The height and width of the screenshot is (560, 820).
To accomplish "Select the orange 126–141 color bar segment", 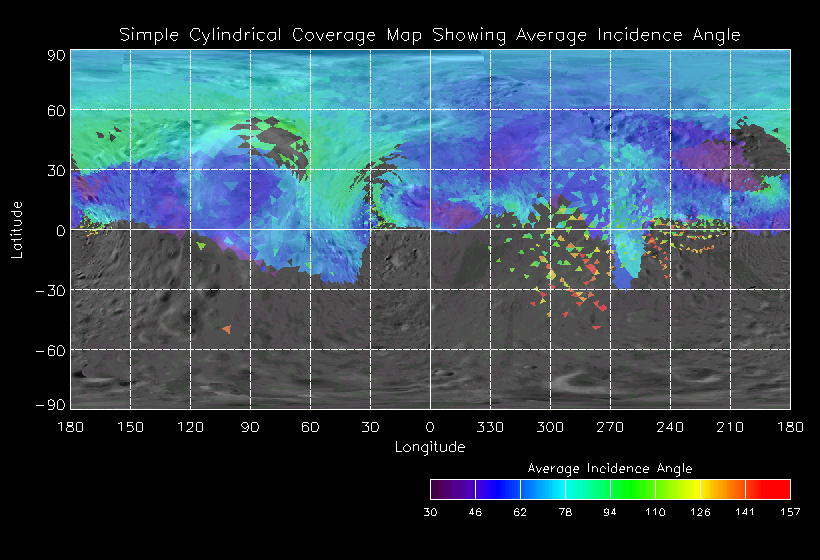I will [x=723, y=489].
